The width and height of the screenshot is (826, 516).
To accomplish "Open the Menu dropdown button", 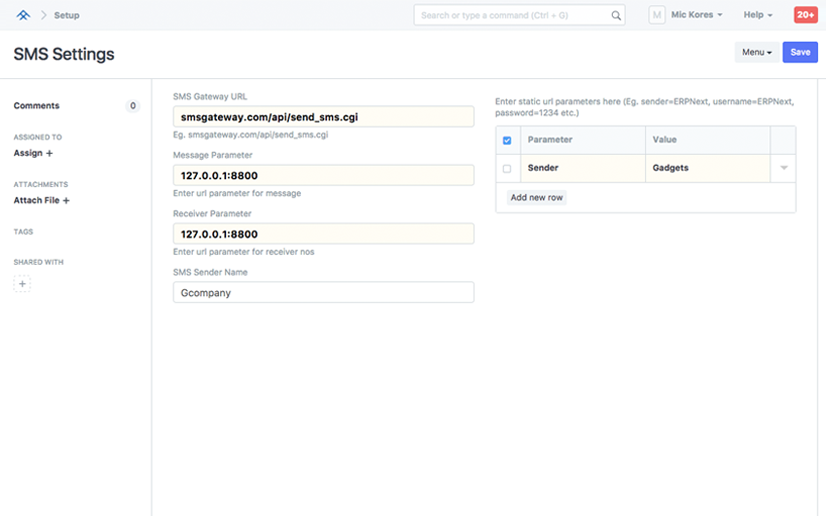I will (755, 52).
